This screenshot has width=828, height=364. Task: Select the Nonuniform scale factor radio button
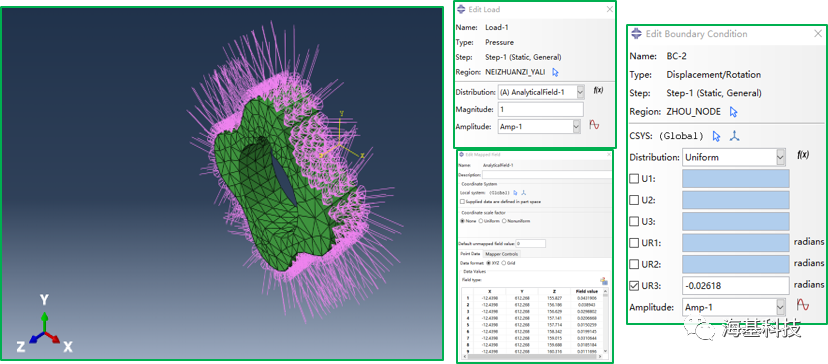pos(504,221)
